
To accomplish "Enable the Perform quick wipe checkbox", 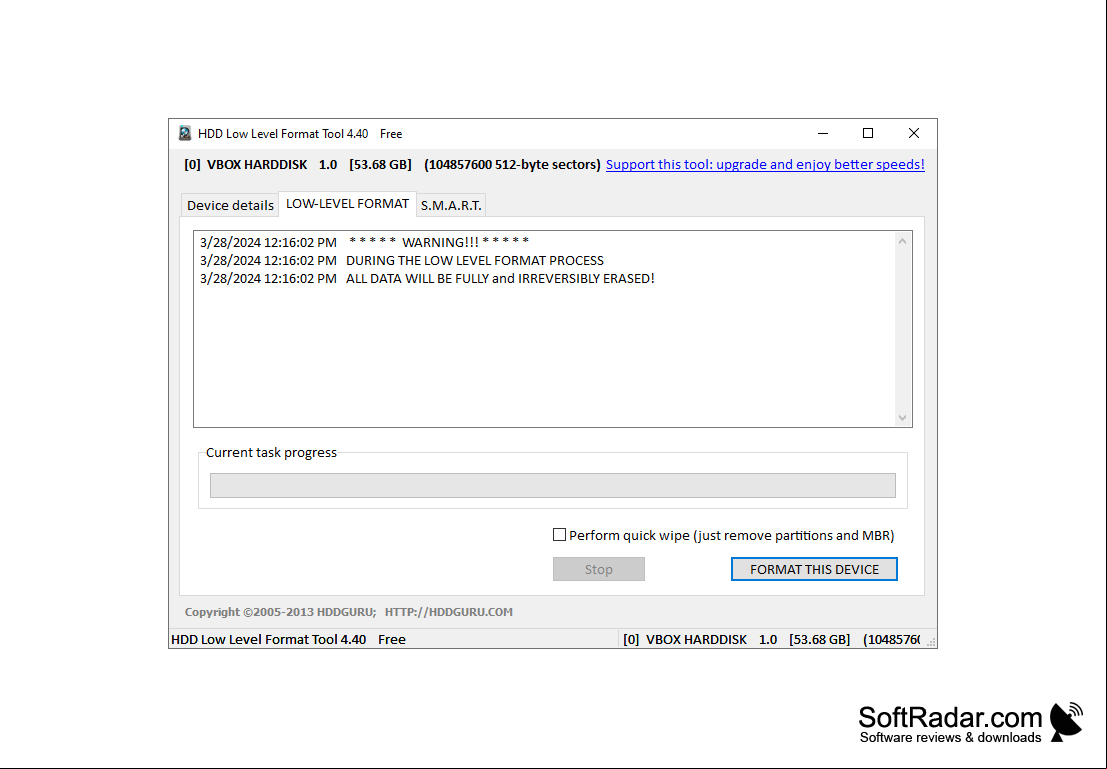I will pos(559,535).
